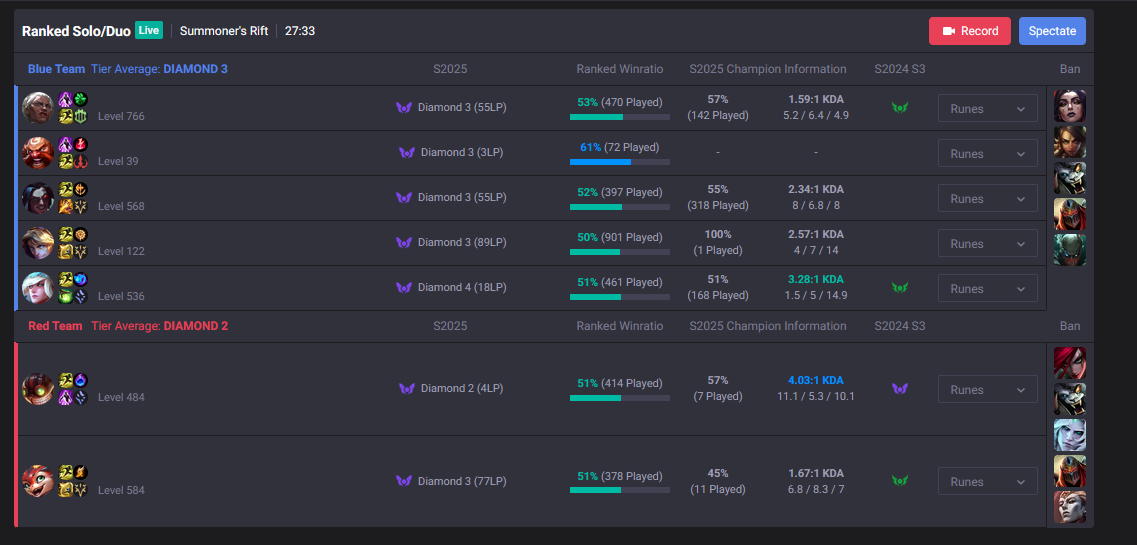Click the Diamond 3 (89LP) rank text
Viewport: 1137px width, 545px height.
pyautogui.click(x=462, y=243)
